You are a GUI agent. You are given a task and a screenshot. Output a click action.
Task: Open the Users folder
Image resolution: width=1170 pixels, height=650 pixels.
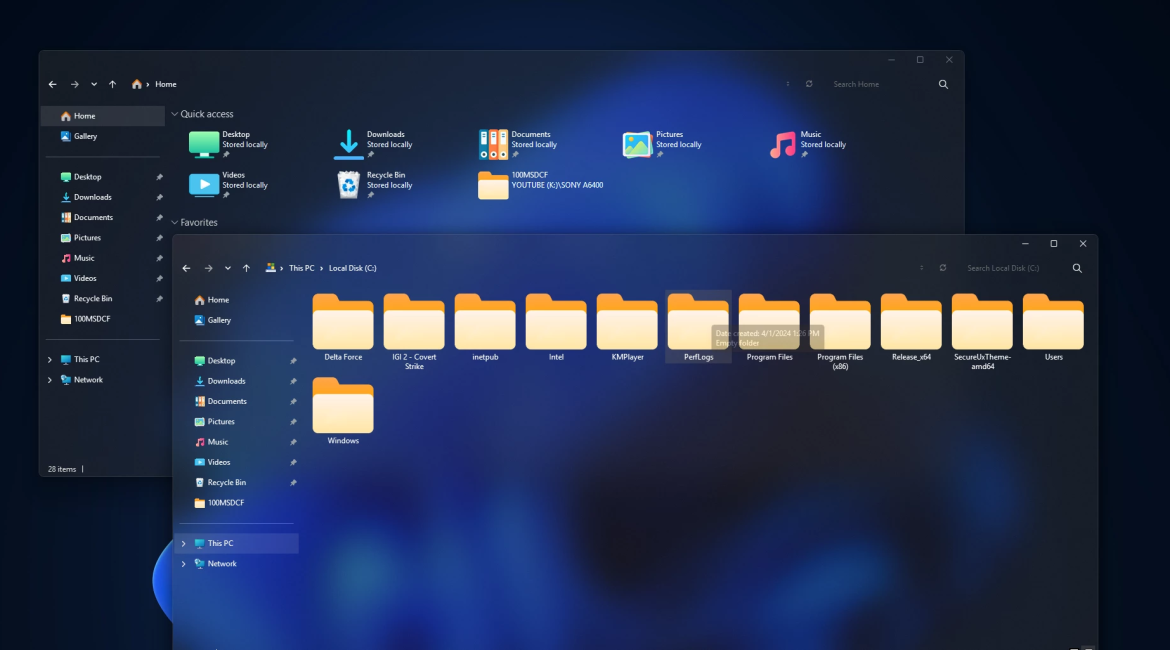[x=1053, y=325]
